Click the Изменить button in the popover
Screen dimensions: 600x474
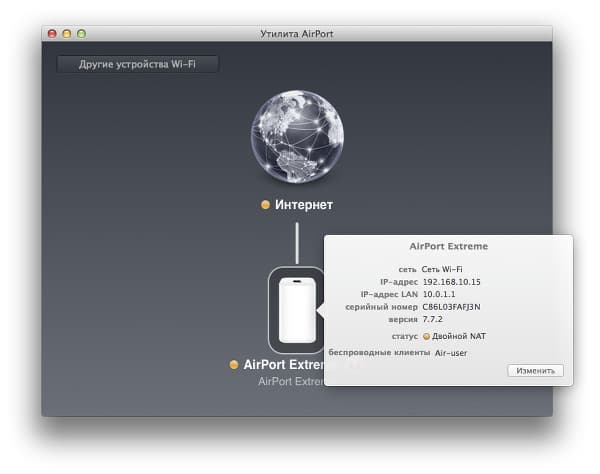click(535, 370)
